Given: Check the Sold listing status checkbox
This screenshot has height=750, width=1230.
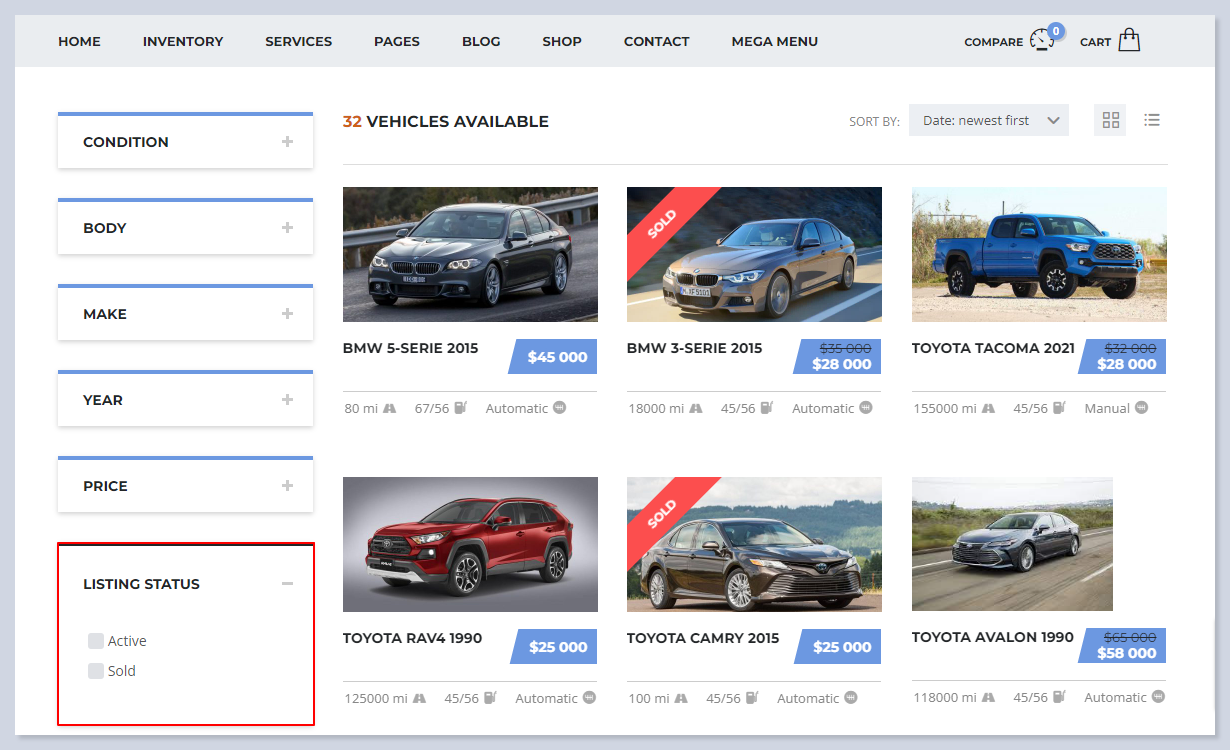Looking at the screenshot, I should point(96,671).
